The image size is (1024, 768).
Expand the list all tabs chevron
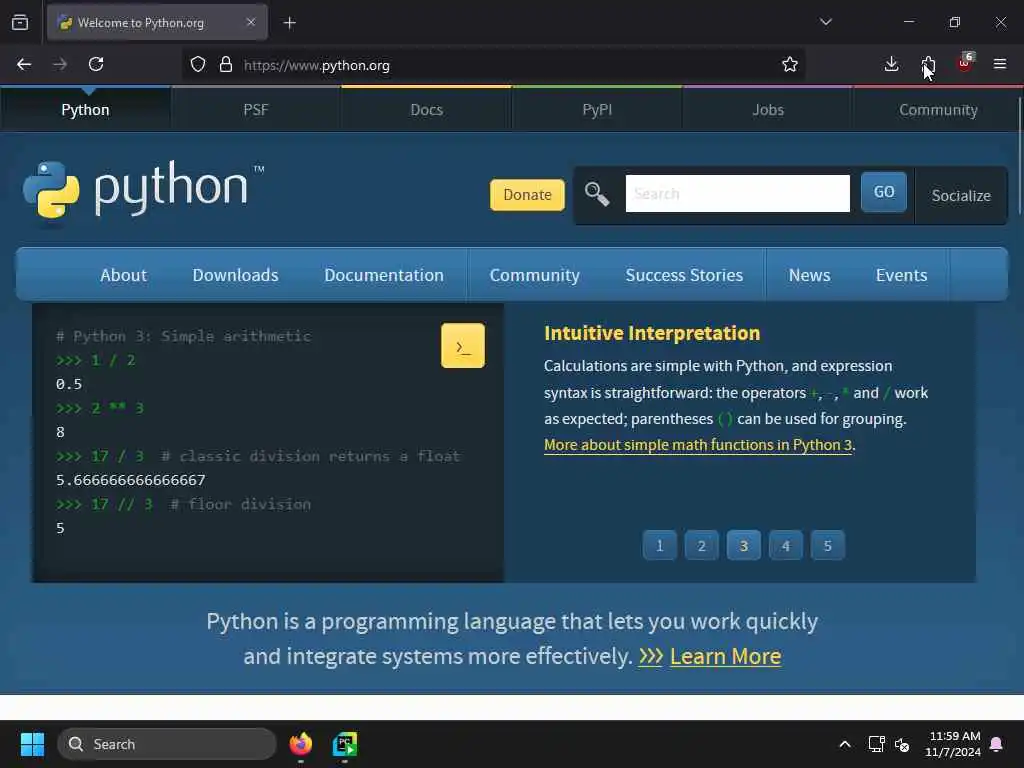(825, 22)
